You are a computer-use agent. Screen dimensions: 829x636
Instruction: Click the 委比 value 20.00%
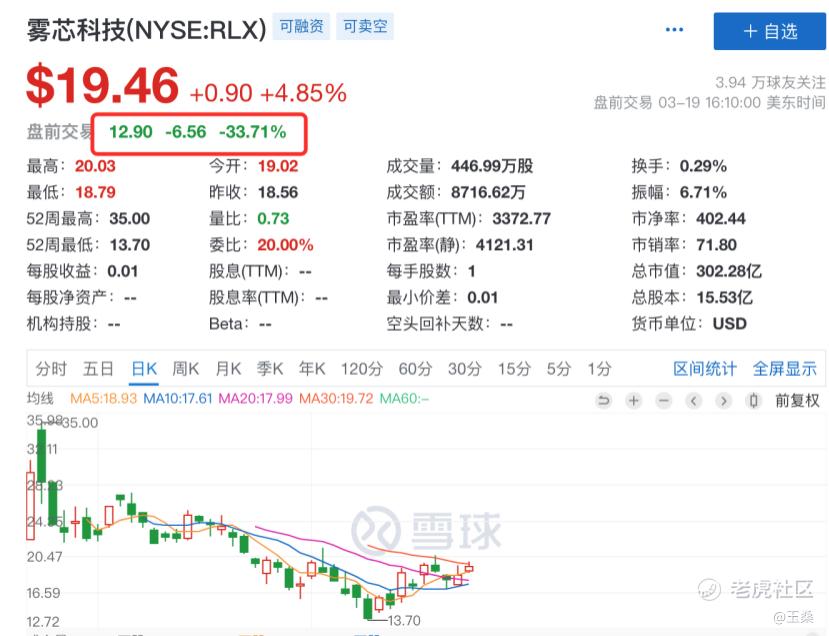pos(285,245)
